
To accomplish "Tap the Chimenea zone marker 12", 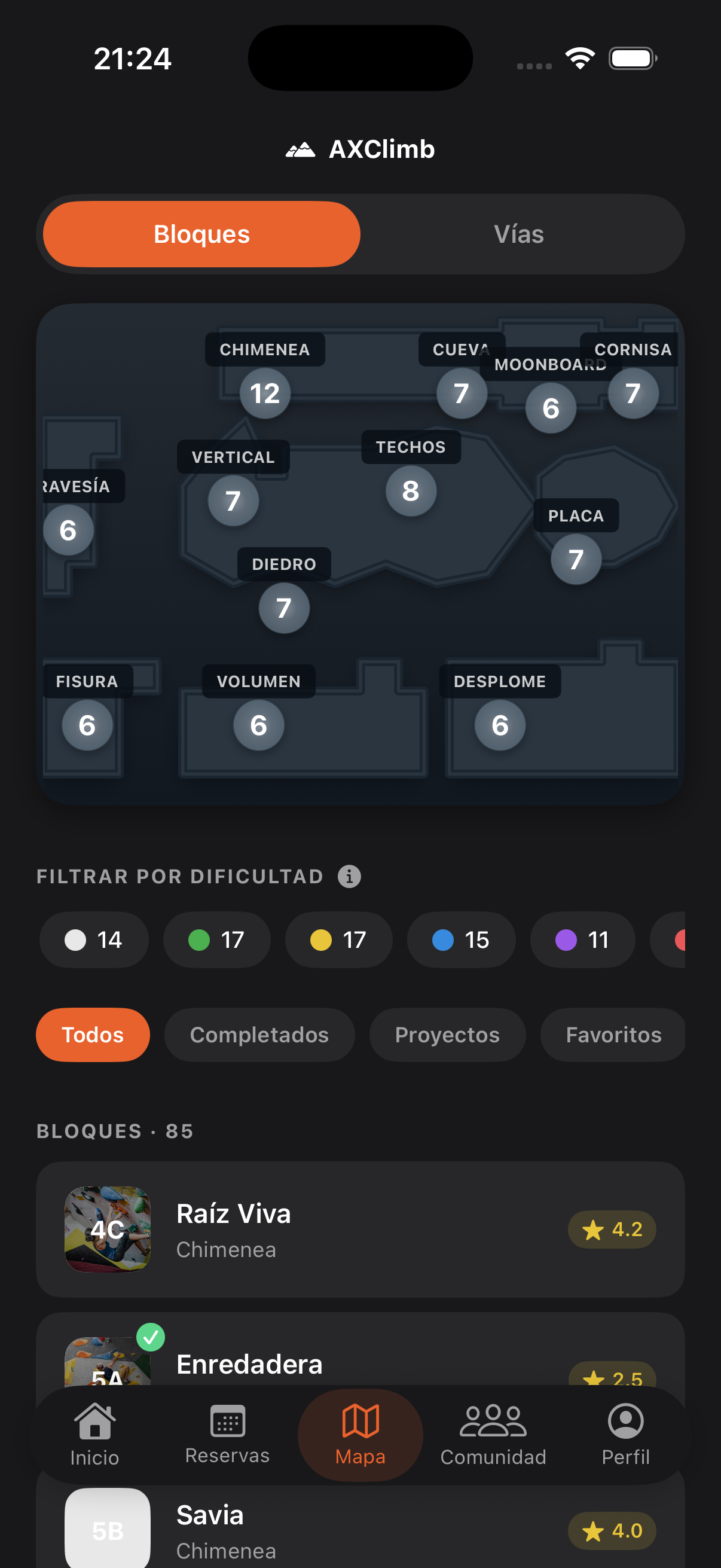I will click(x=265, y=393).
